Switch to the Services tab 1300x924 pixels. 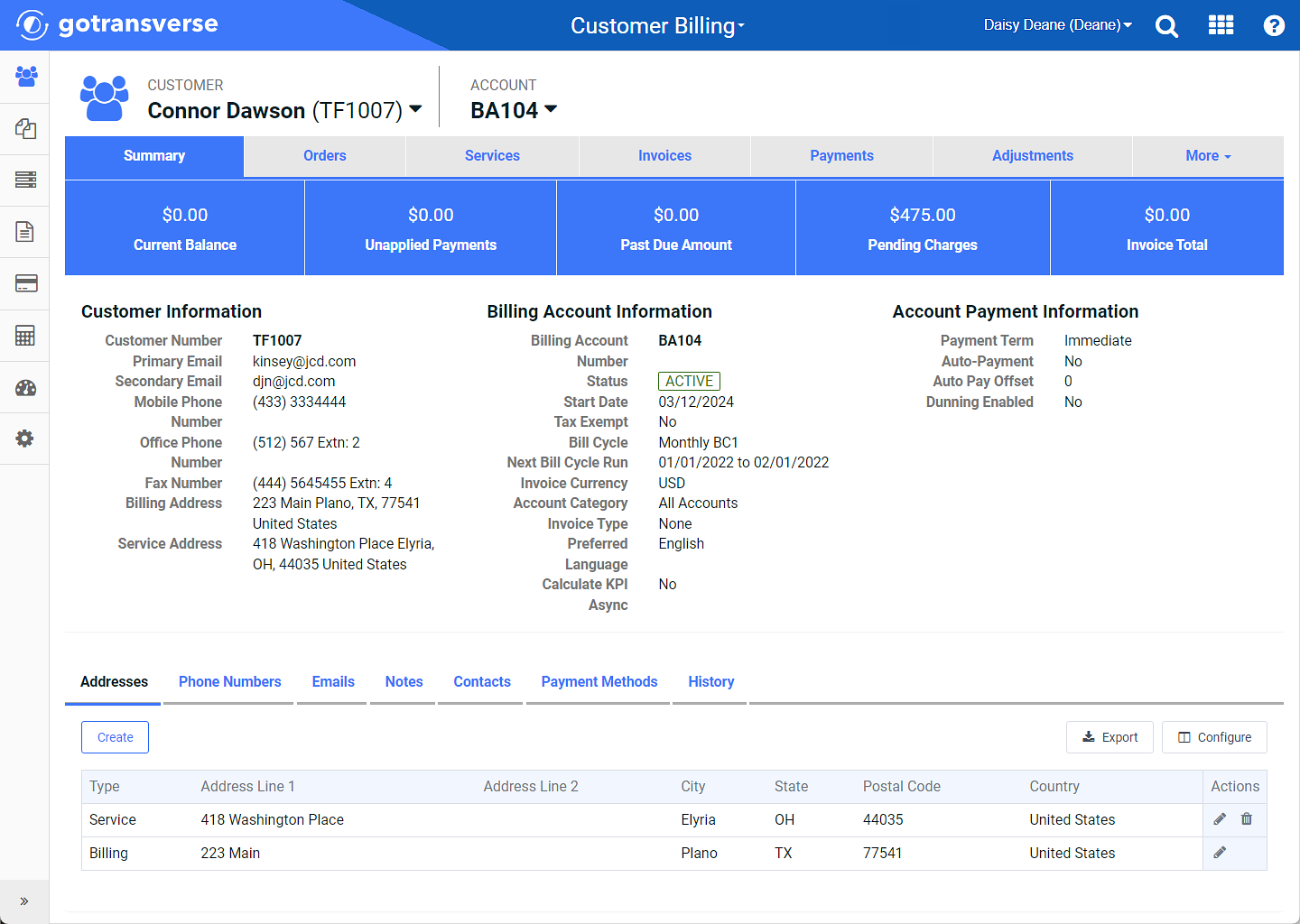coord(492,156)
